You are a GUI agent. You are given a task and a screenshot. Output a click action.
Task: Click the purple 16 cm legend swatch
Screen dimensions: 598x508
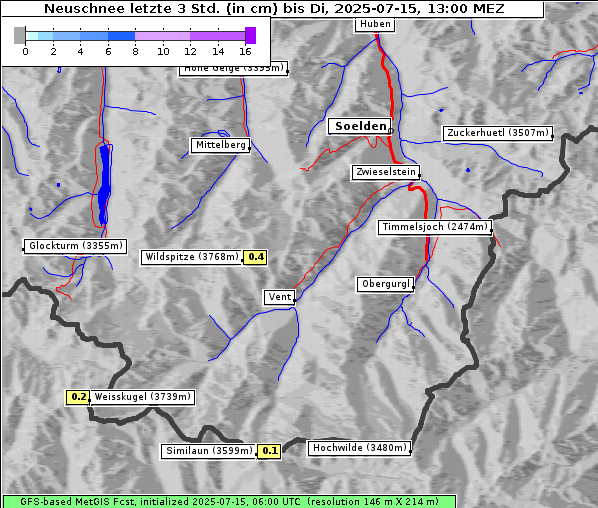click(251, 35)
